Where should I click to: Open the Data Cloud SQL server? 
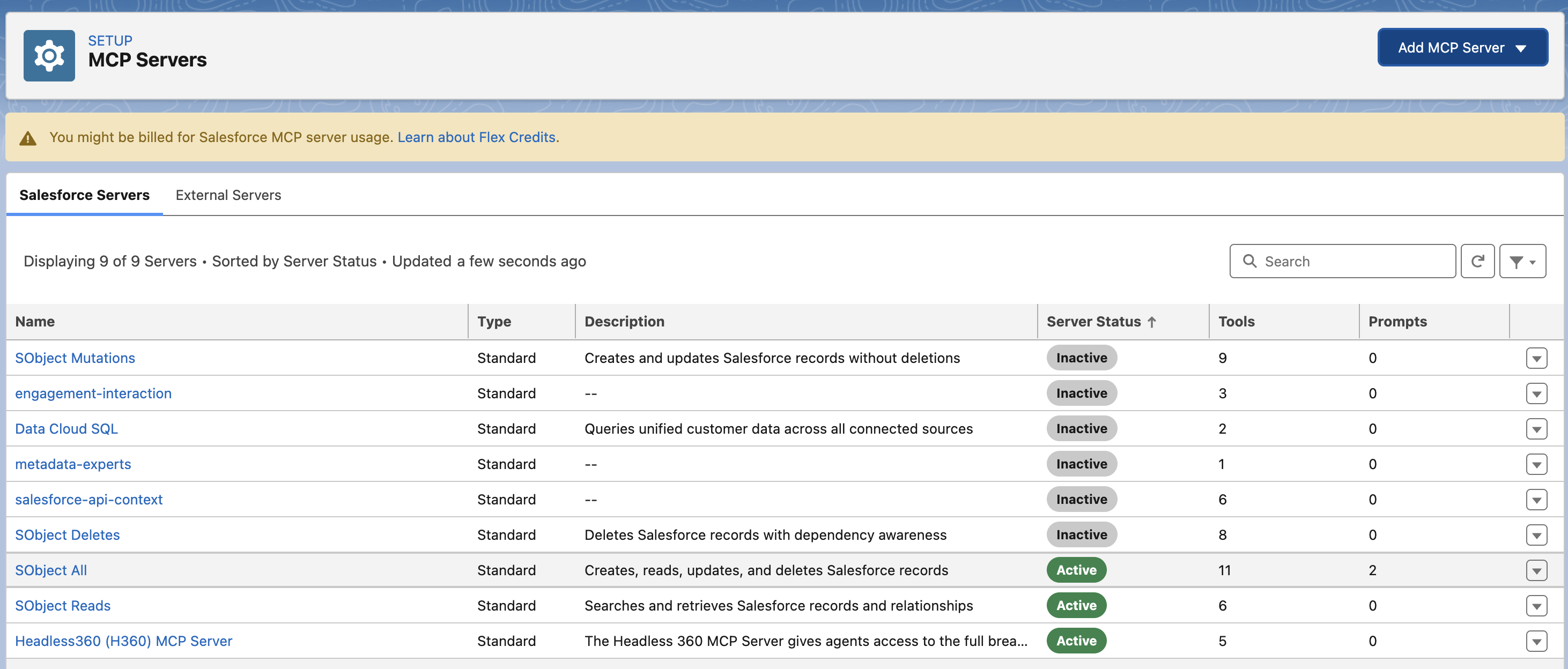coord(66,428)
